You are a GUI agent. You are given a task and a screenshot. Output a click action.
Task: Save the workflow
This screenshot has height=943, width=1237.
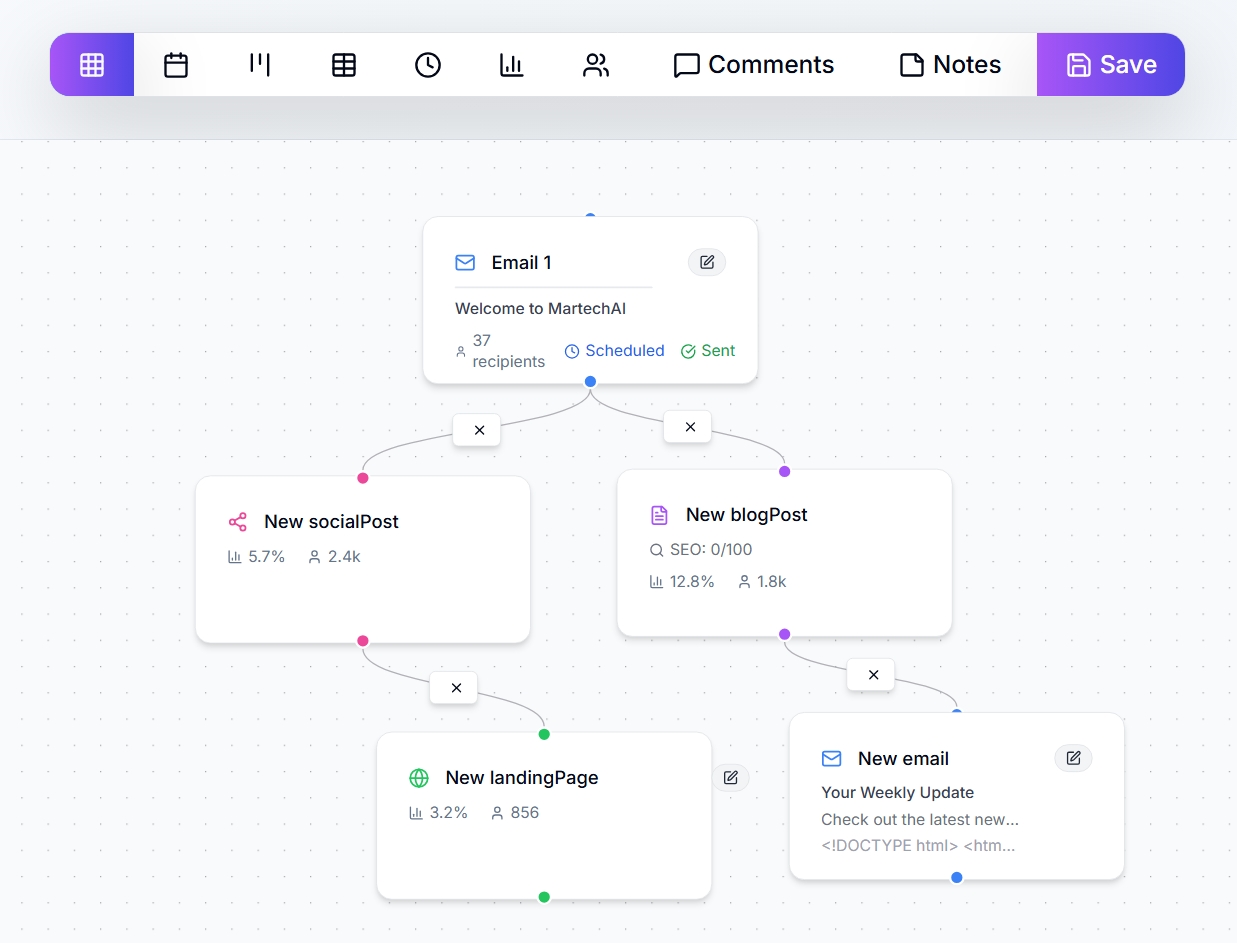1111,65
